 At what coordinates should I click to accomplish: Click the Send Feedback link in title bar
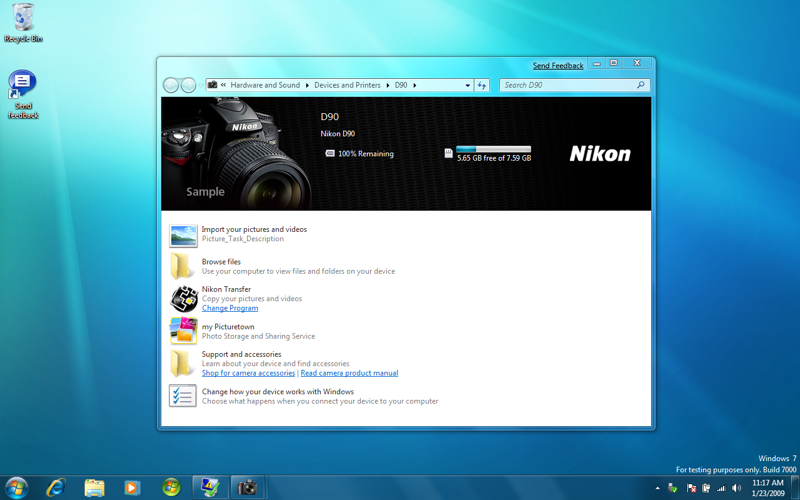coord(558,65)
